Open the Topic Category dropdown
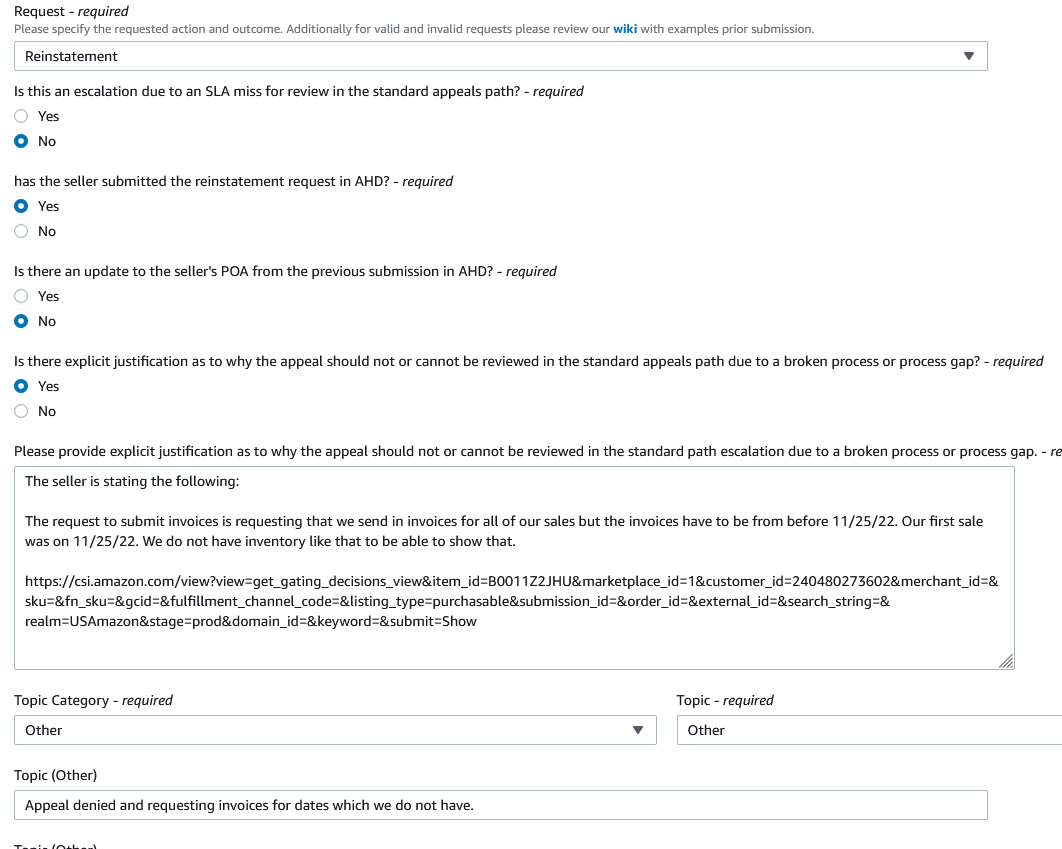1062x849 pixels. [335, 730]
